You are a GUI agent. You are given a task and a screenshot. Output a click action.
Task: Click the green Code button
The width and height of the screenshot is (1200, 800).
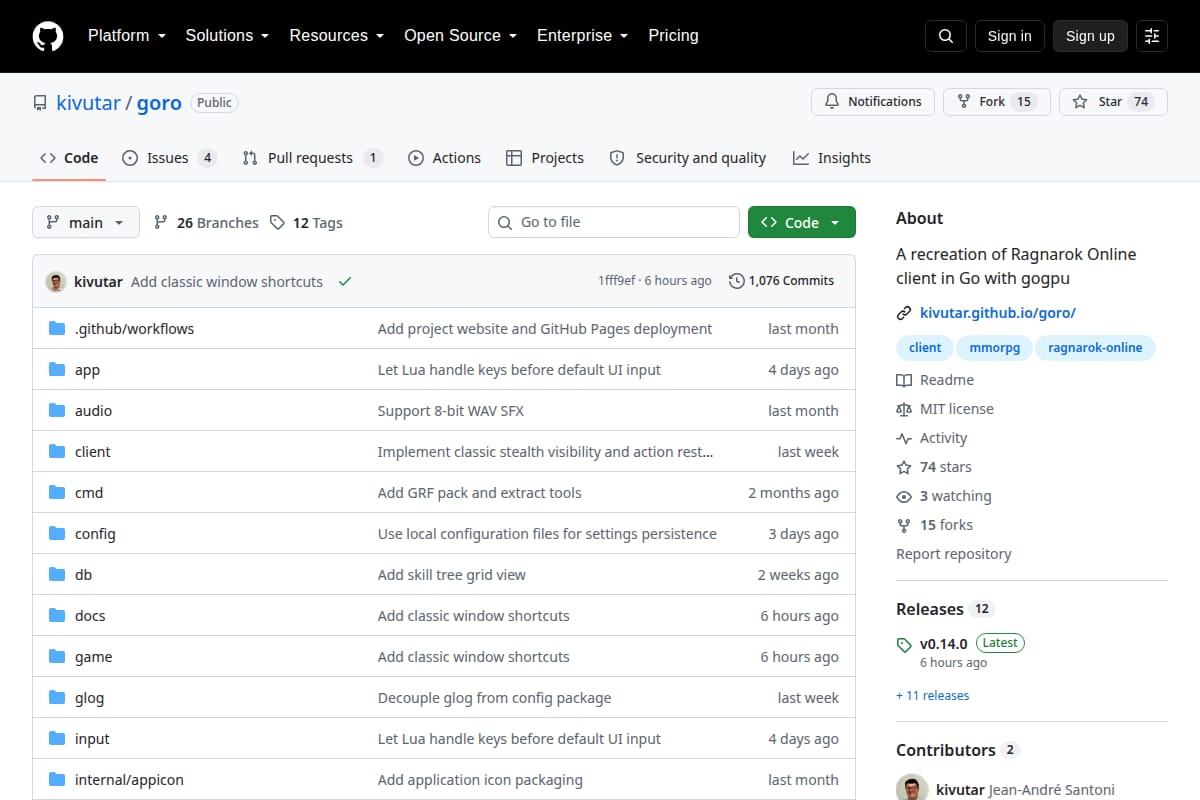802,222
